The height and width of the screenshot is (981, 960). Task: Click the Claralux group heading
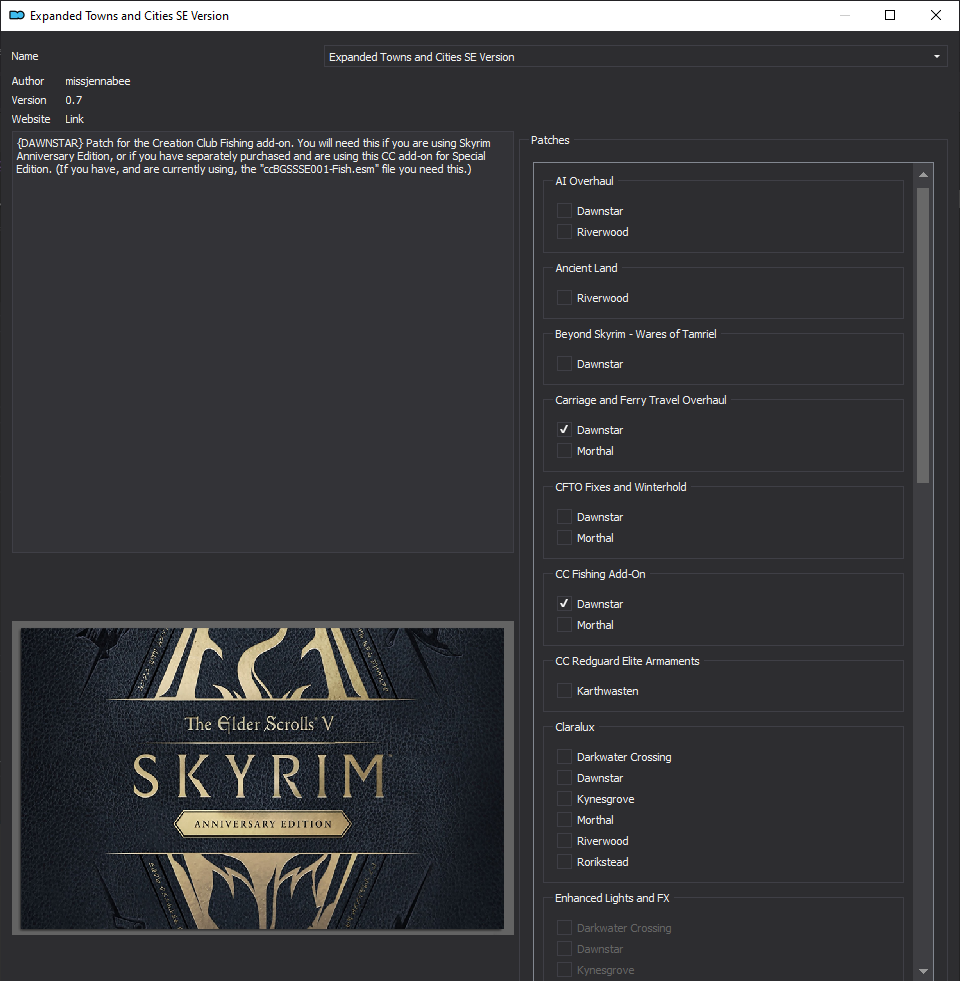574,727
